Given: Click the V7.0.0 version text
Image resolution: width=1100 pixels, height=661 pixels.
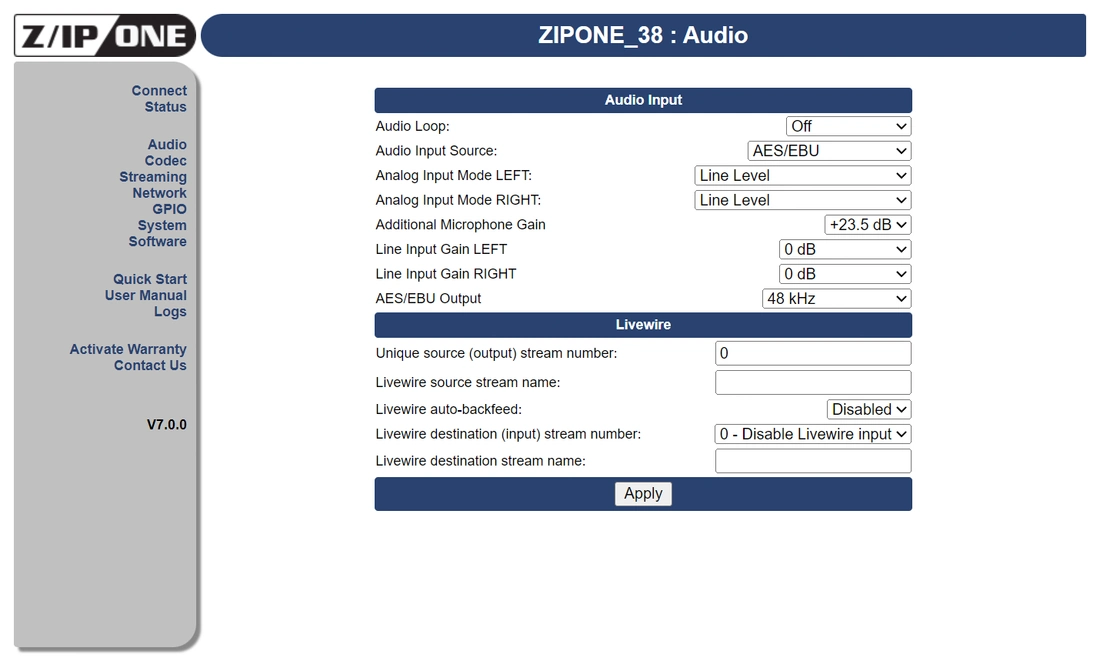Looking at the screenshot, I should tap(166, 425).
